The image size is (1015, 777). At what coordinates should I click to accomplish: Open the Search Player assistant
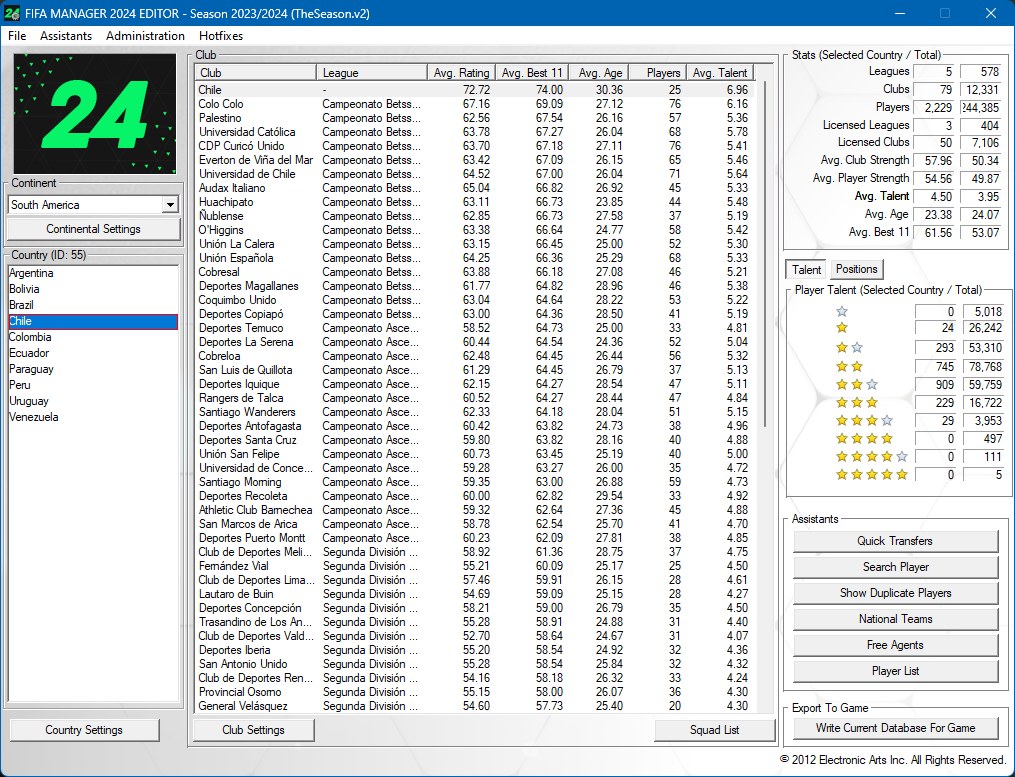(895, 567)
